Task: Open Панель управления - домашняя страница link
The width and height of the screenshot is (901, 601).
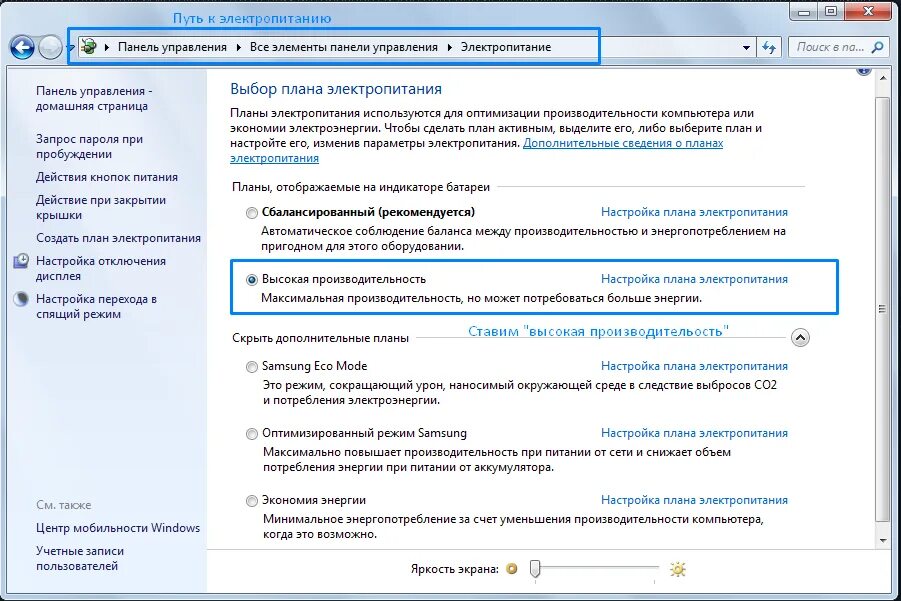Action: click(x=94, y=98)
